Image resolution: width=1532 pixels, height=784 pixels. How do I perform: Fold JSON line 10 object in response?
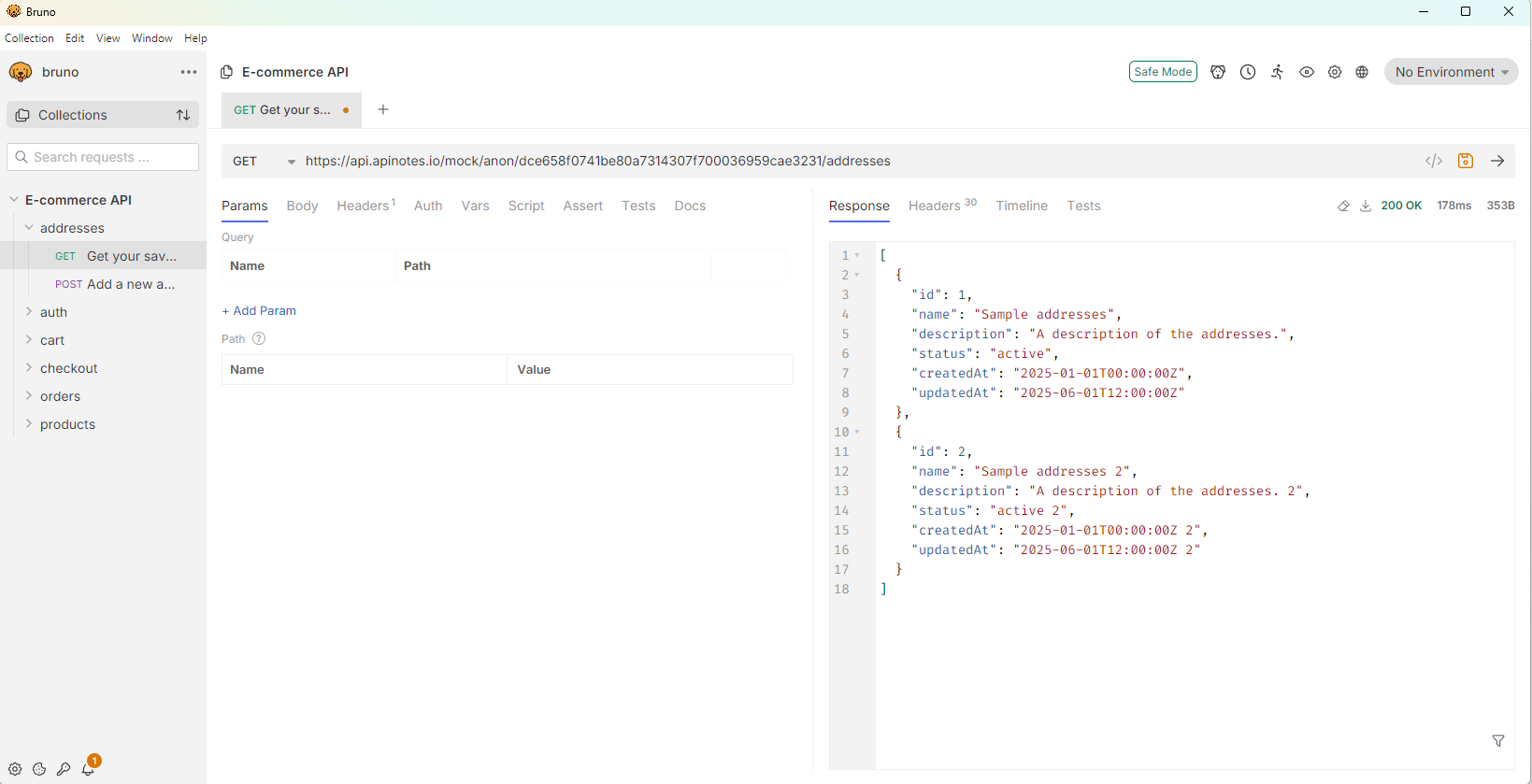(x=857, y=432)
